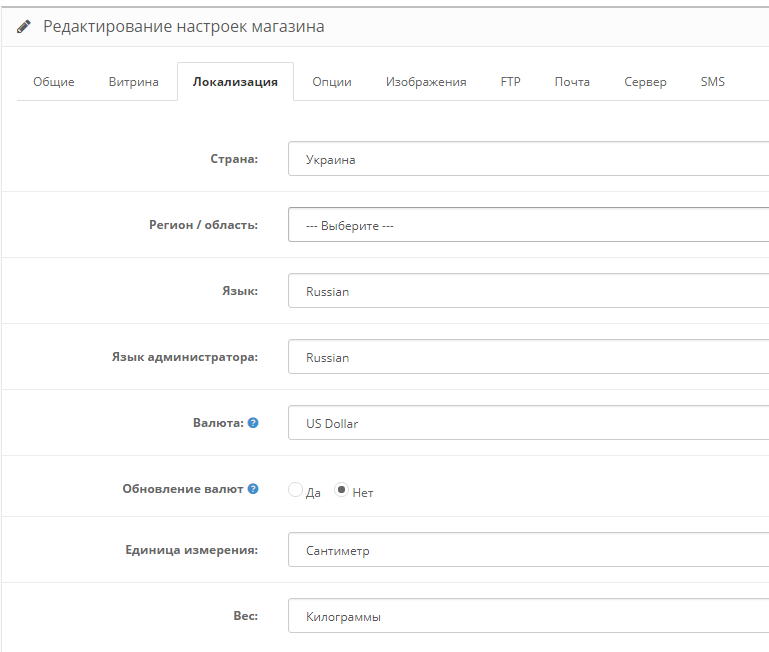Open the FTP tab
769x652 pixels.
click(x=511, y=82)
